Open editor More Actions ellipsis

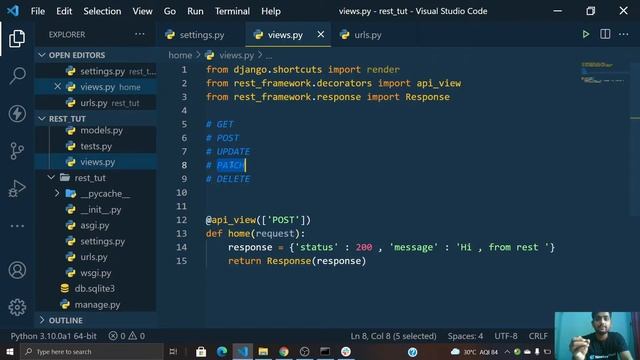623,34
